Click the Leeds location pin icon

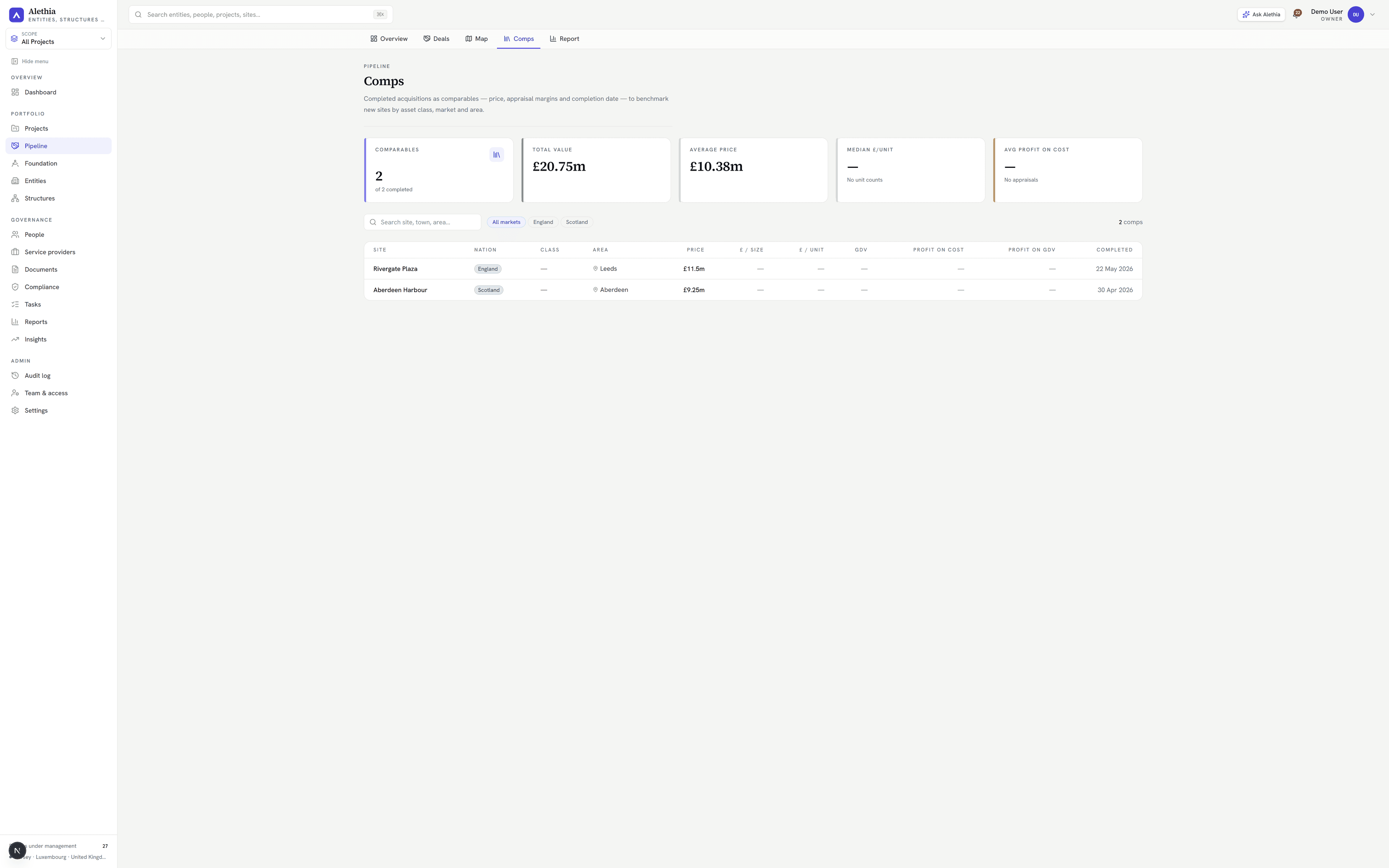595,269
